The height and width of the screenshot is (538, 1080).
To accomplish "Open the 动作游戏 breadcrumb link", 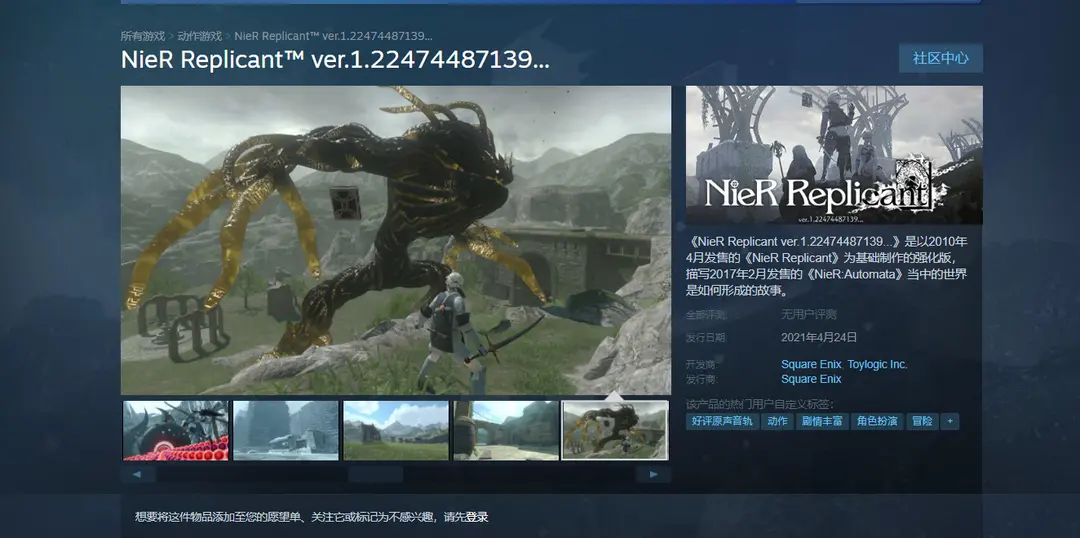I will (x=200, y=36).
